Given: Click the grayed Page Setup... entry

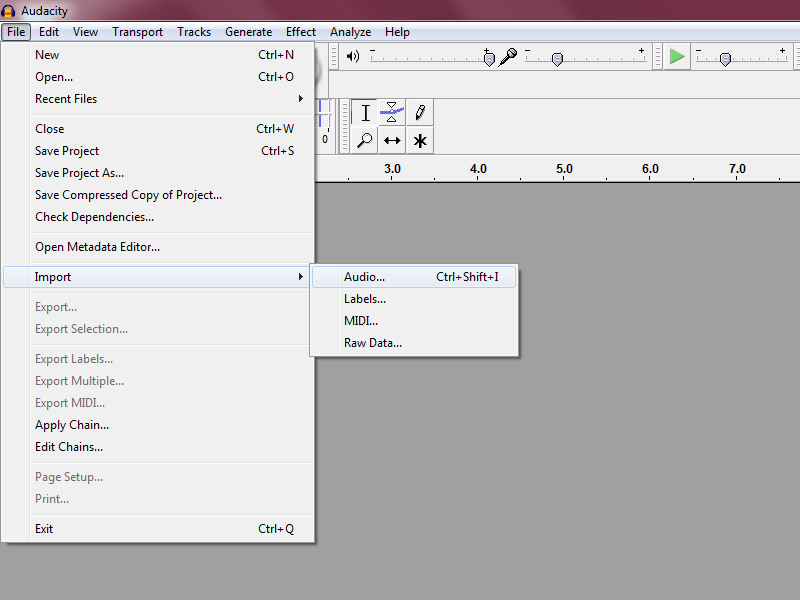Looking at the screenshot, I should (158, 477).
